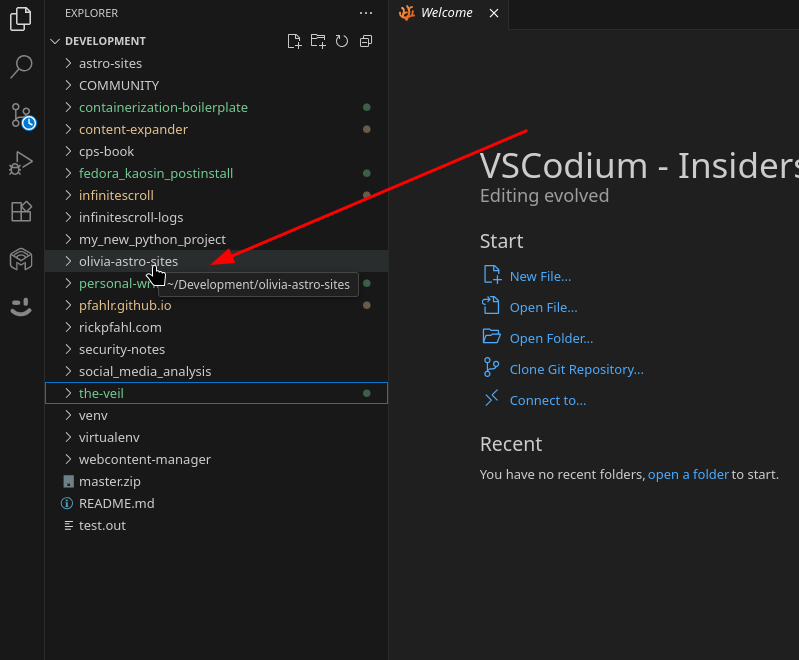Expand the astro-sites folder
Image resolution: width=799 pixels, height=660 pixels.
pyautogui.click(x=217, y=64)
